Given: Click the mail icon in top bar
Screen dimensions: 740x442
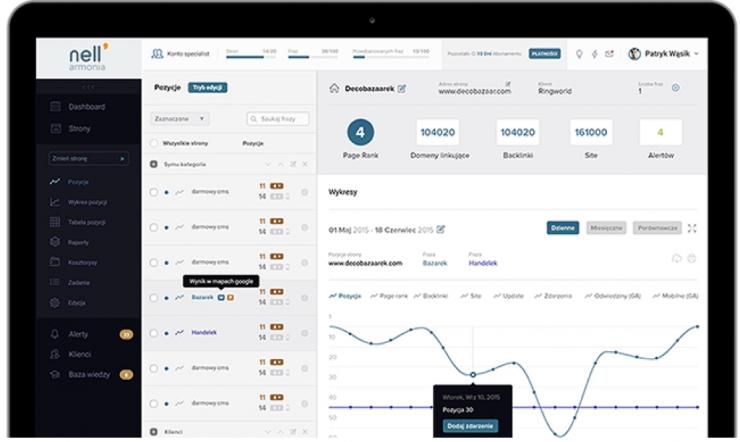Looking at the screenshot, I should click(609, 54).
